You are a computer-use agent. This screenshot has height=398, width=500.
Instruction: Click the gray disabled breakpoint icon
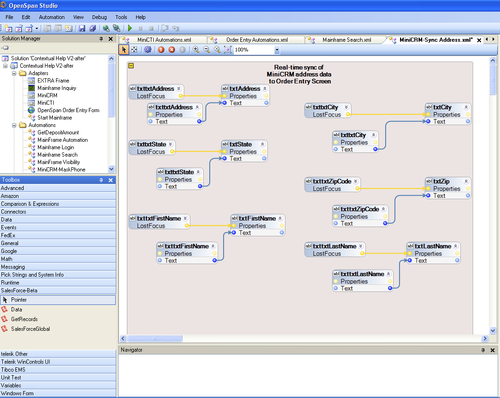pos(182,50)
